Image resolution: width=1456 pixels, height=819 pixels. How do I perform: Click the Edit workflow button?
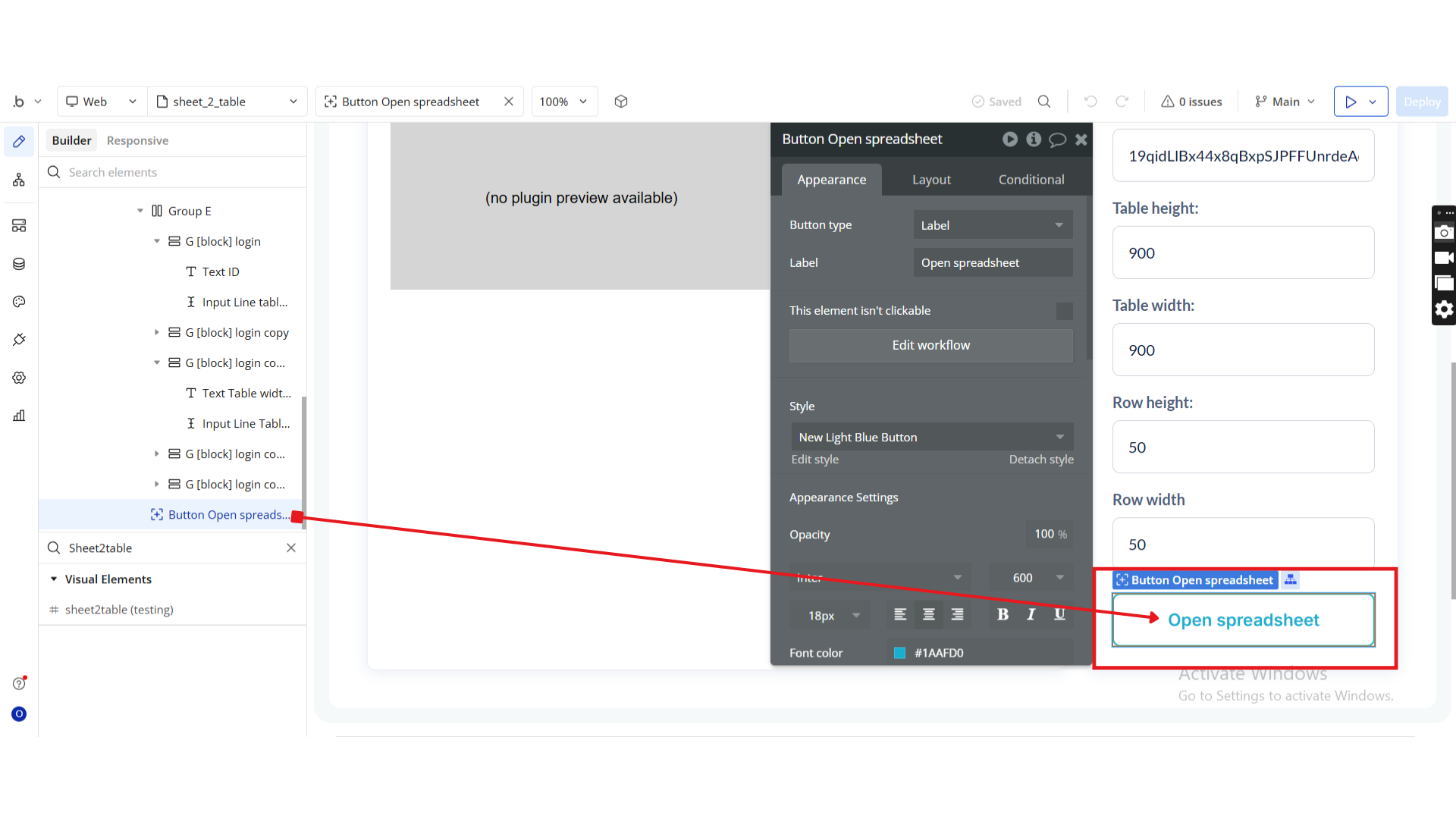click(930, 345)
